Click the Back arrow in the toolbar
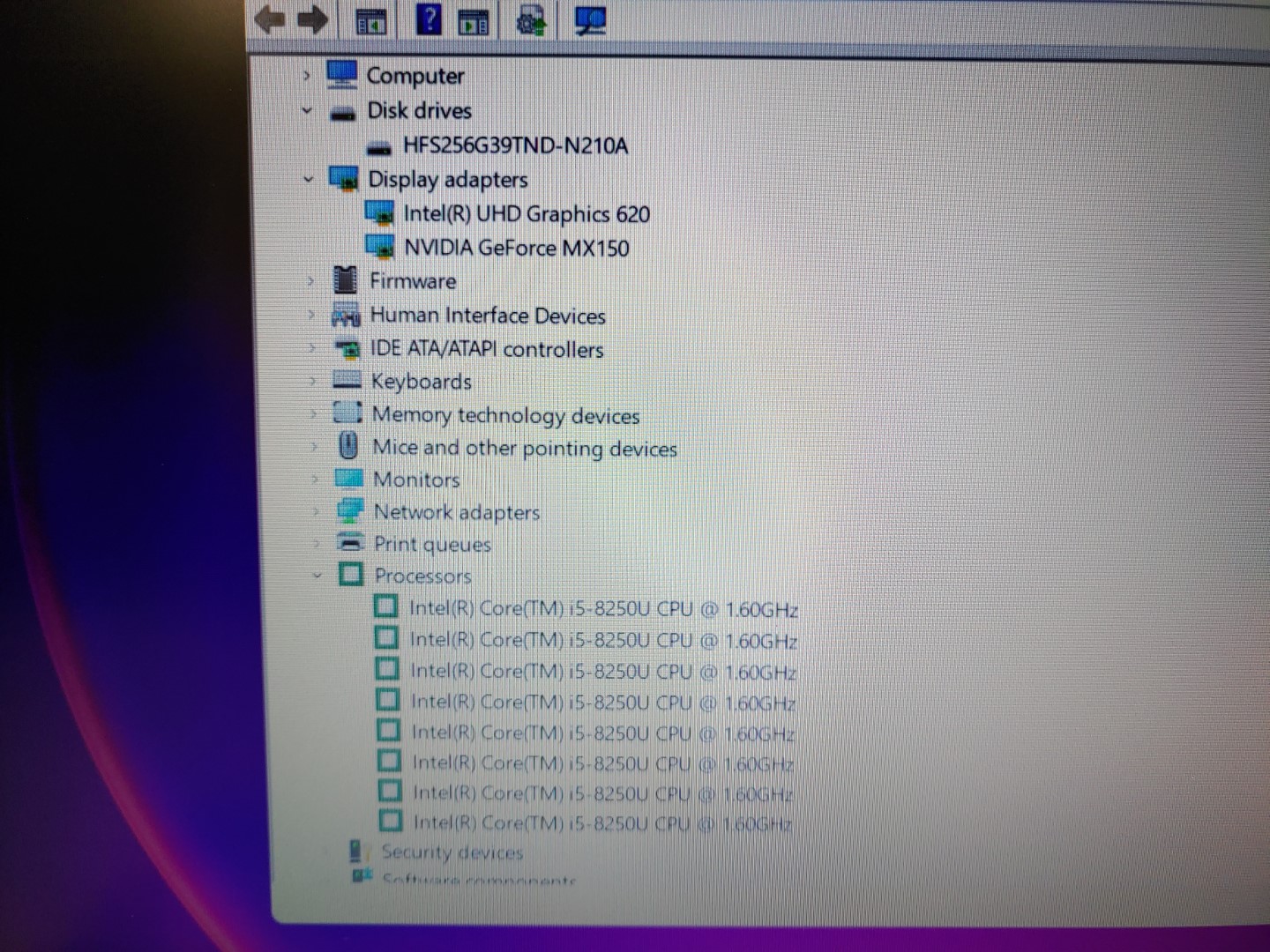 [x=270, y=19]
